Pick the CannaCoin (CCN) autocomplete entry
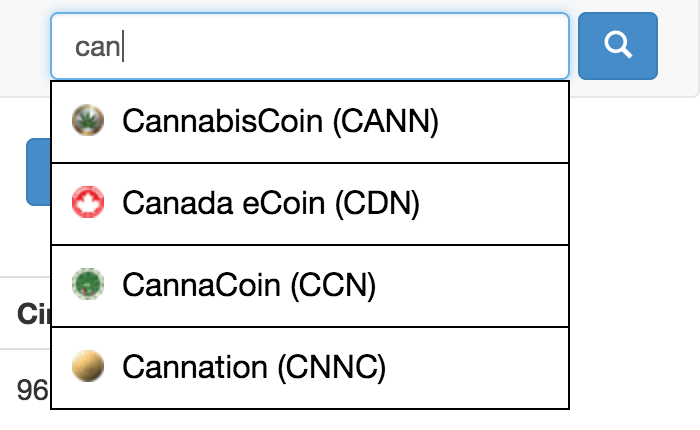This screenshot has height=430, width=700. 310,286
